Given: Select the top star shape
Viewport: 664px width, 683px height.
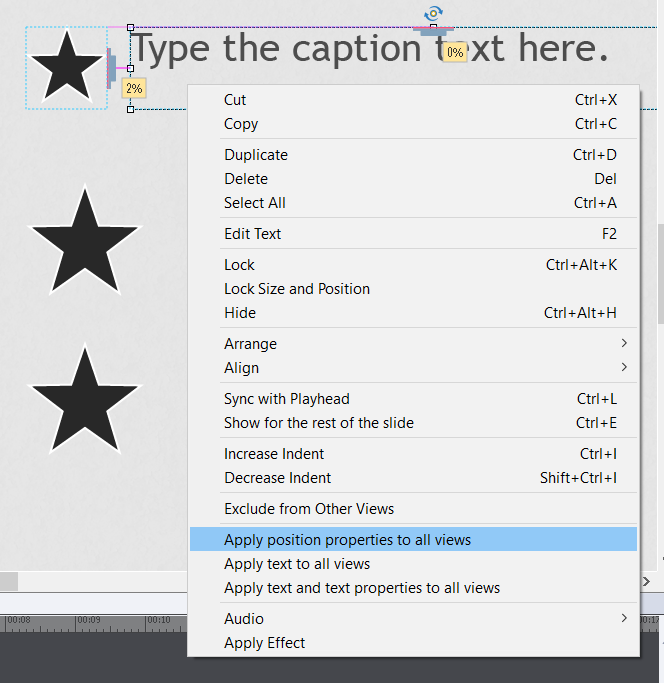Looking at the screenshot, I should click(67, 68).
